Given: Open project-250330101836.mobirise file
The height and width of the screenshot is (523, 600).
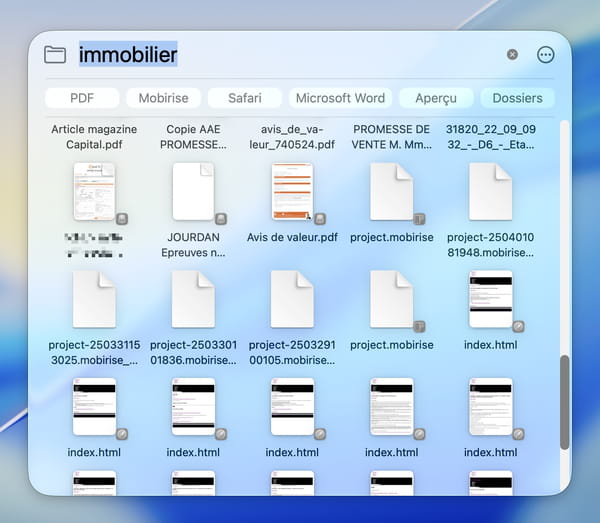Looking at the screenshot, I should [x=193, y=299].
